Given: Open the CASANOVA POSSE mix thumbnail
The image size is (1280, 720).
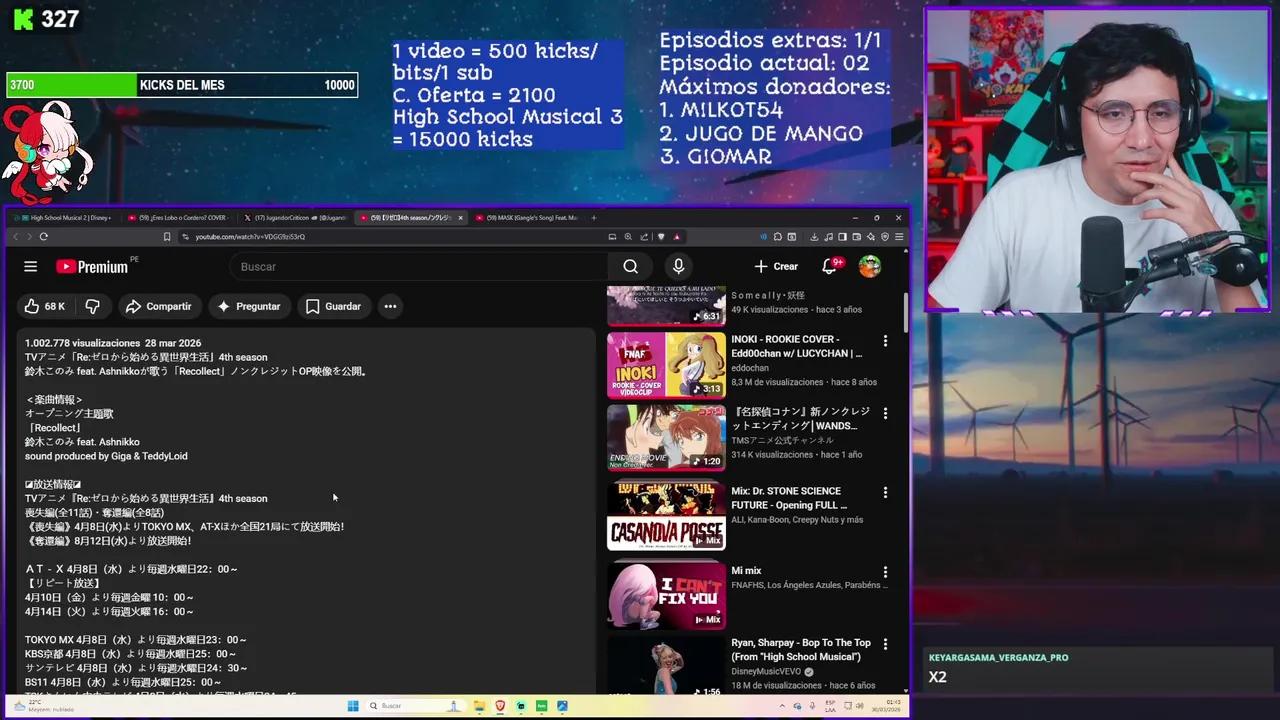Looking at the screenshot, I should click(x=666, y=516).
